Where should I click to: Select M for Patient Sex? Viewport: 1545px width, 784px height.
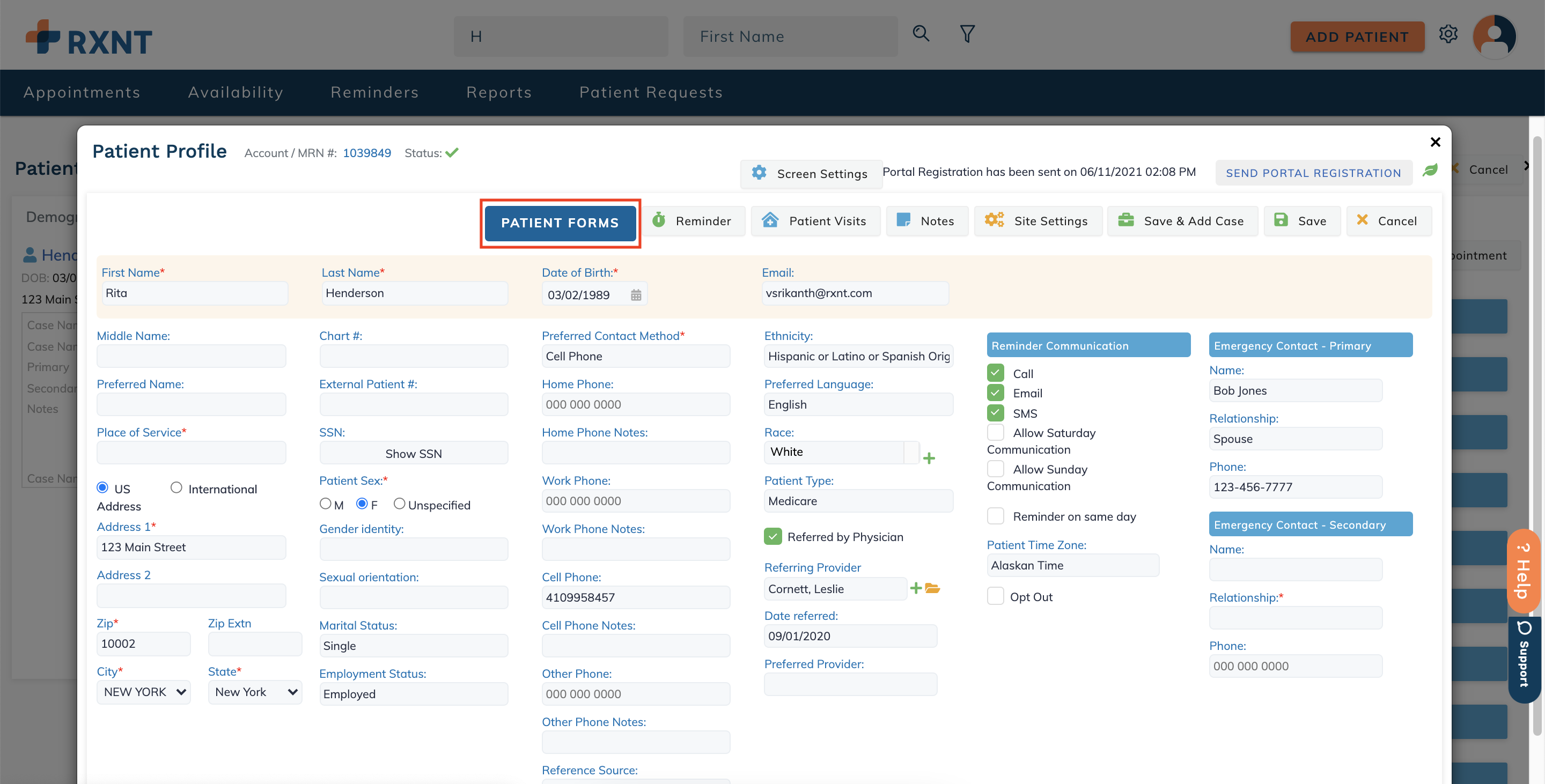(x=326, y=504)
